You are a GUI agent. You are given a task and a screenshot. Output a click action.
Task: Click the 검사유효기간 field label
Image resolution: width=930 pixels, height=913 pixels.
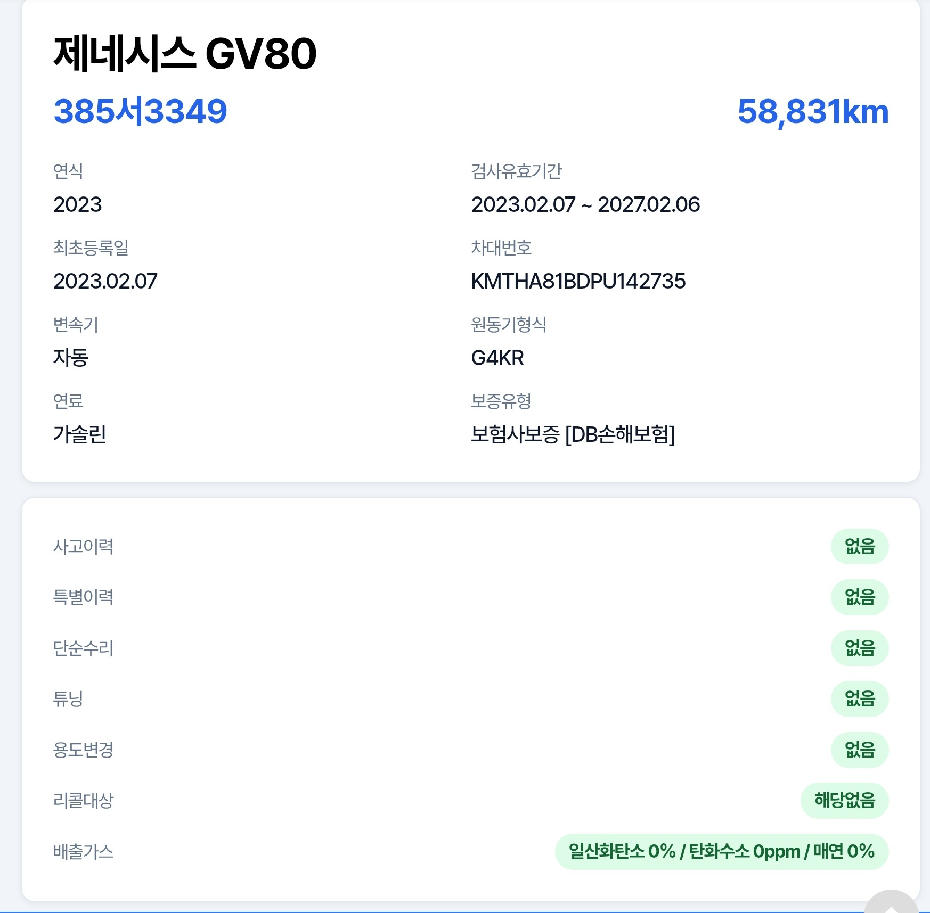pos(516,171)
